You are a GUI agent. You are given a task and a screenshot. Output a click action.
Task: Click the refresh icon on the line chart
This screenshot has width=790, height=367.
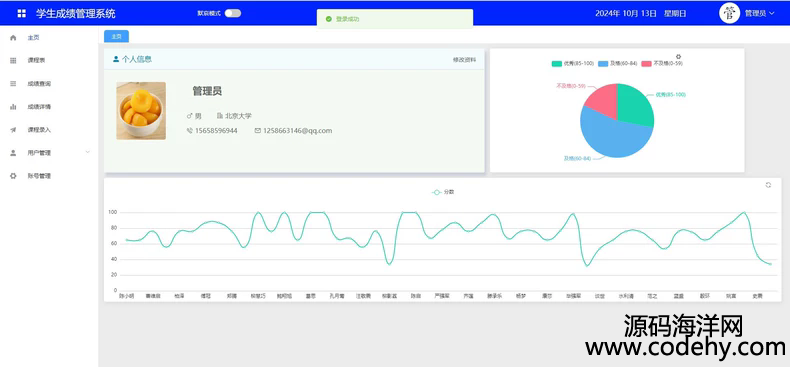(x=768, y=185)
